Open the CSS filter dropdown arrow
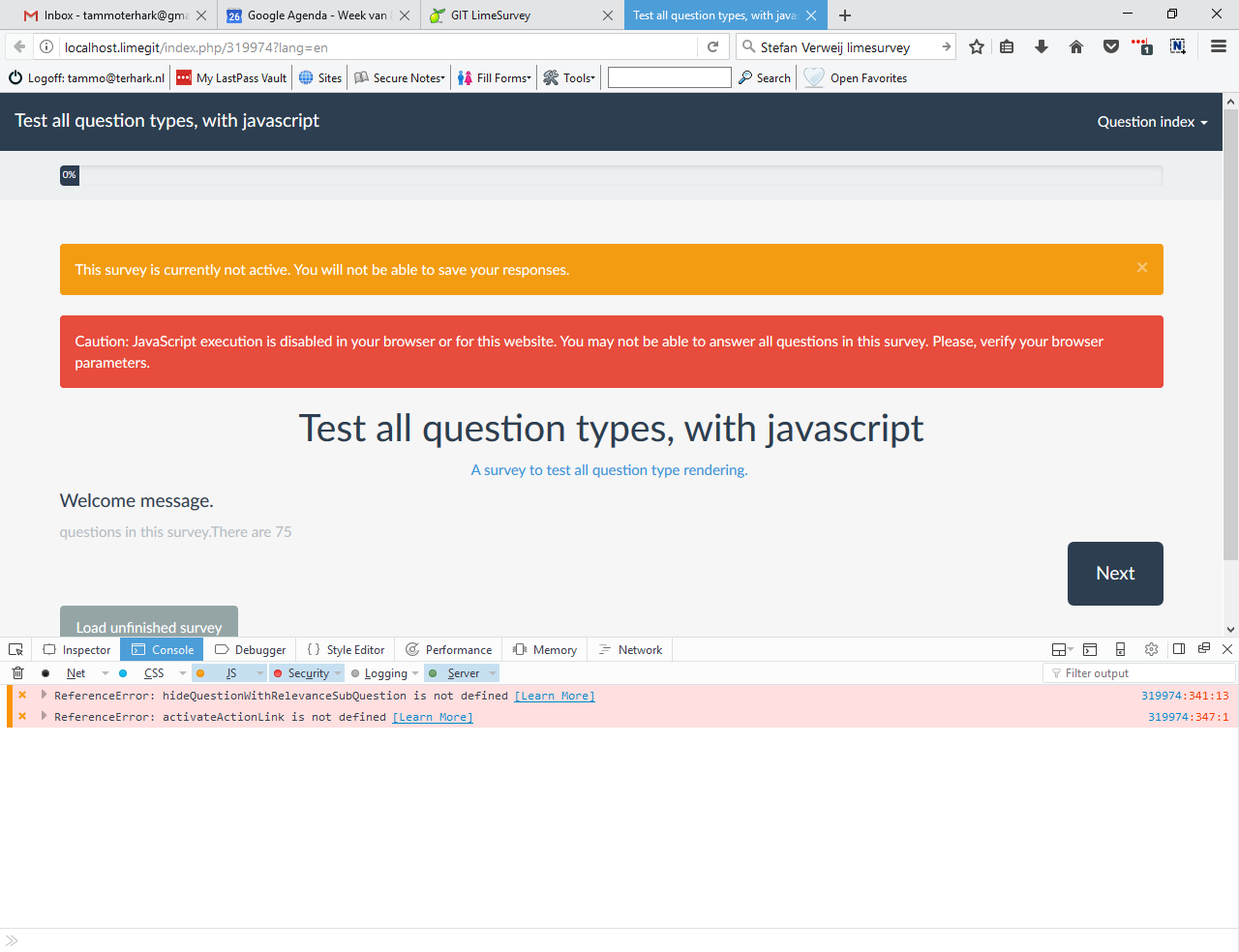 coord(183,673)
